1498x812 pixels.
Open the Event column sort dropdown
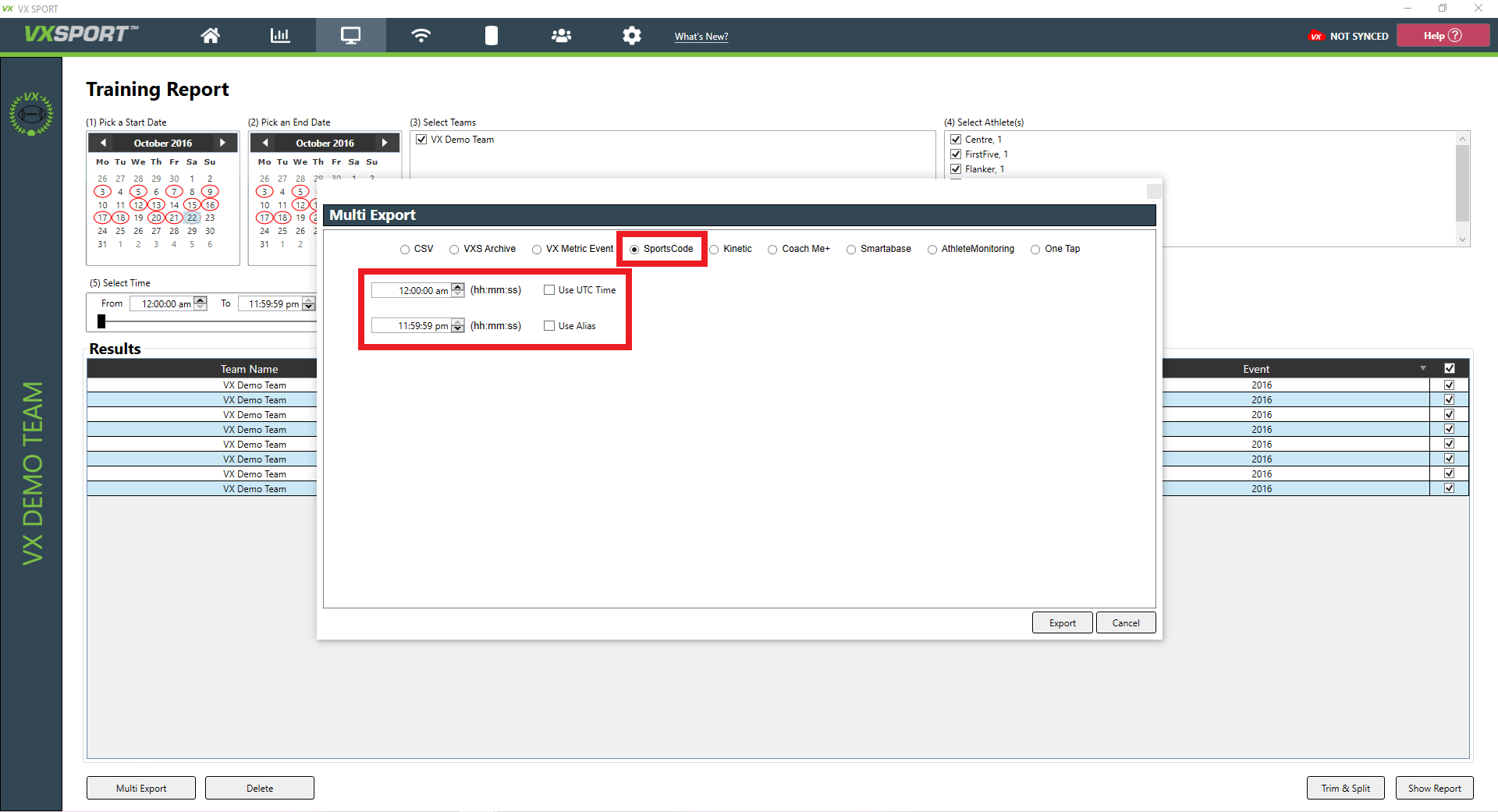pos(1422,368)
